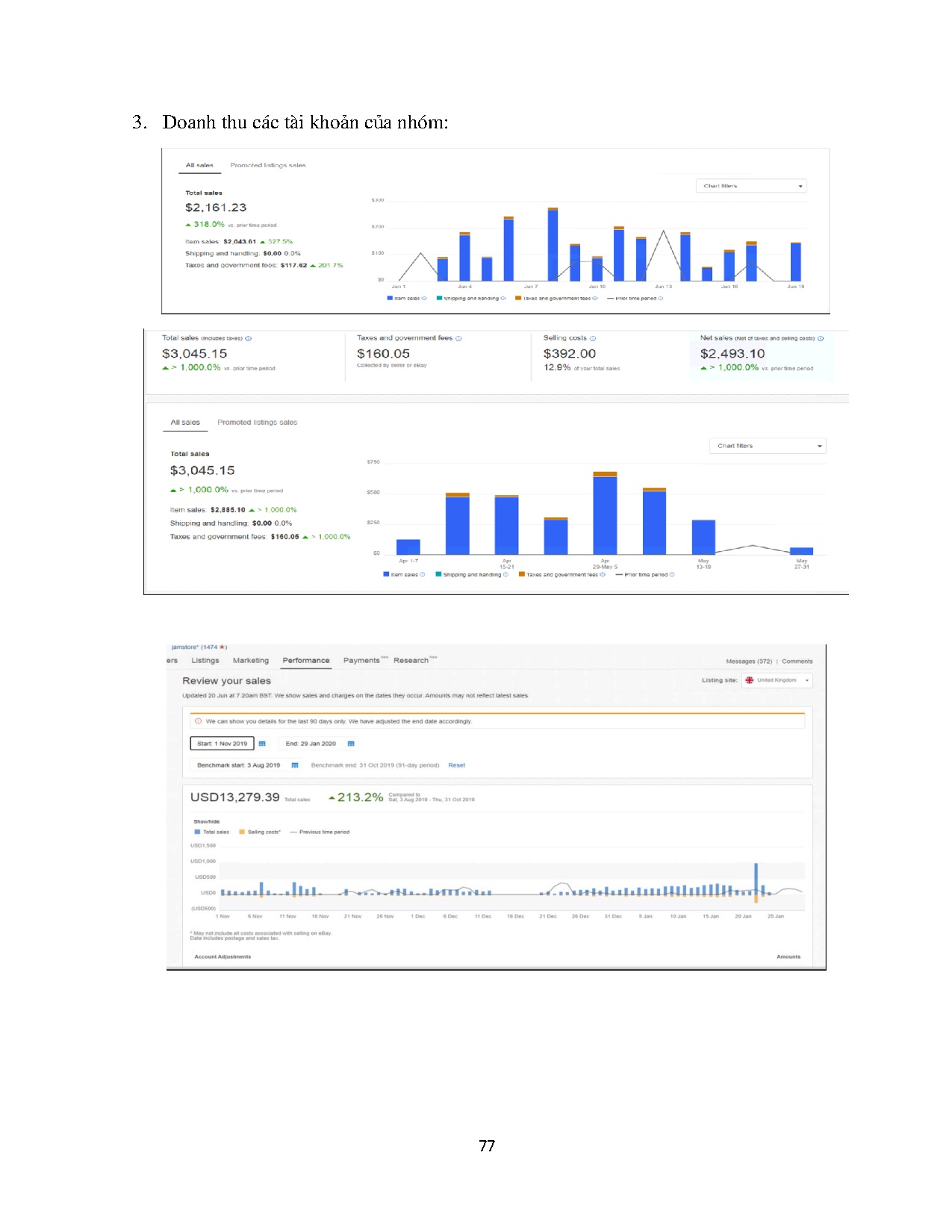Open the calendar icon beside End date

pos(351,744)
